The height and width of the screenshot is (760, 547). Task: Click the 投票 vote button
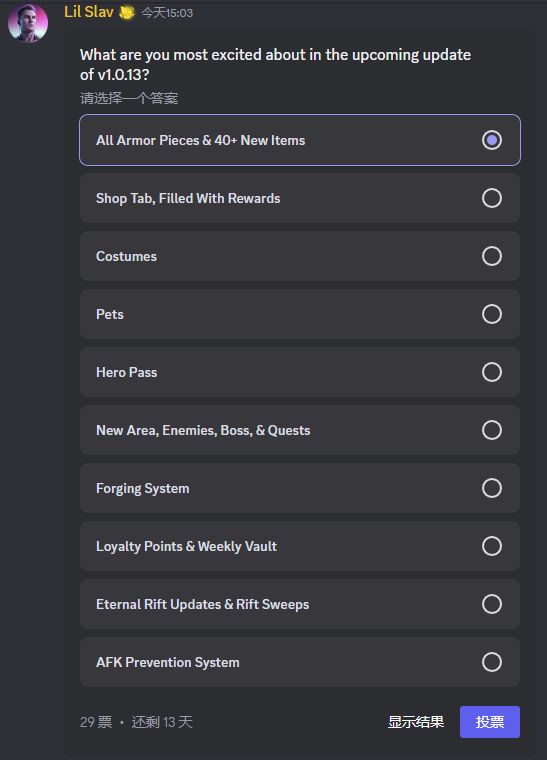pos(490,722)
